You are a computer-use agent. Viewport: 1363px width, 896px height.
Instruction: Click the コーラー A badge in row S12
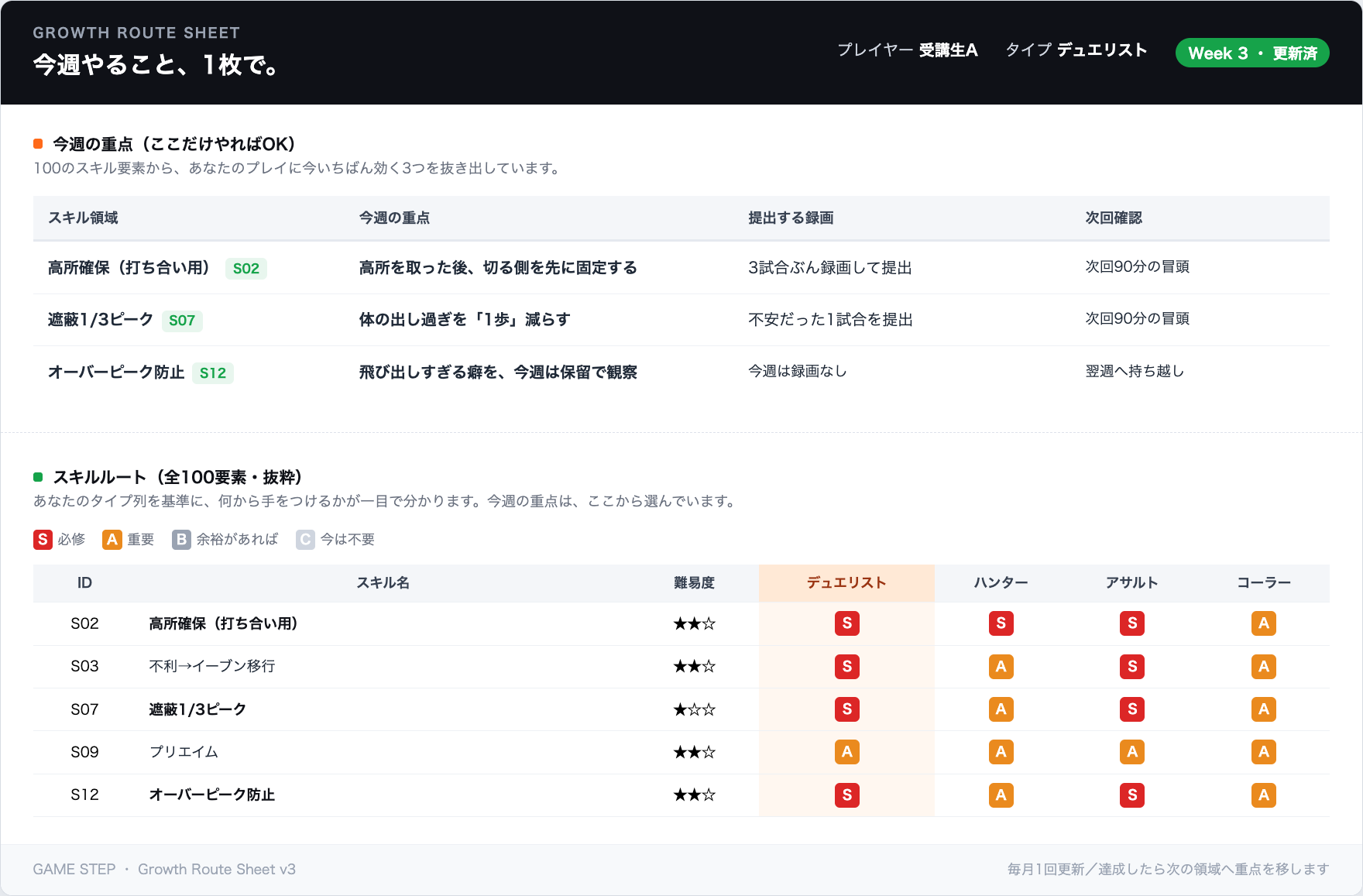(x=1264, y=795)
